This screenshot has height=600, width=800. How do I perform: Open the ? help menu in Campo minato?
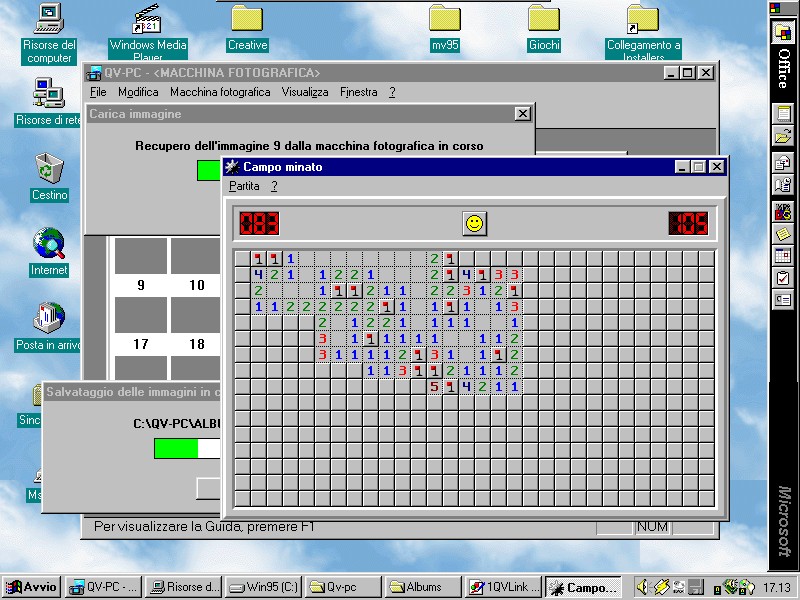point(274,186)
